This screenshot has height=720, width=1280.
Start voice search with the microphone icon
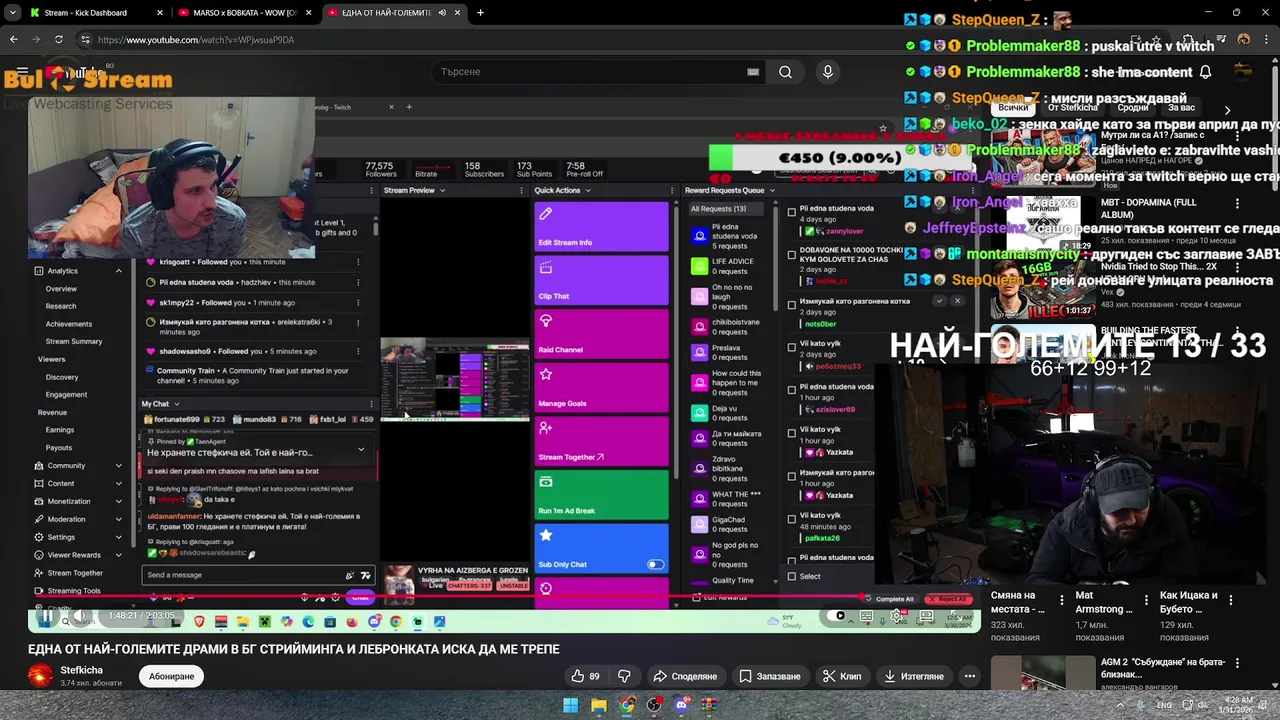pyautogui.click(x=827, y=72)
